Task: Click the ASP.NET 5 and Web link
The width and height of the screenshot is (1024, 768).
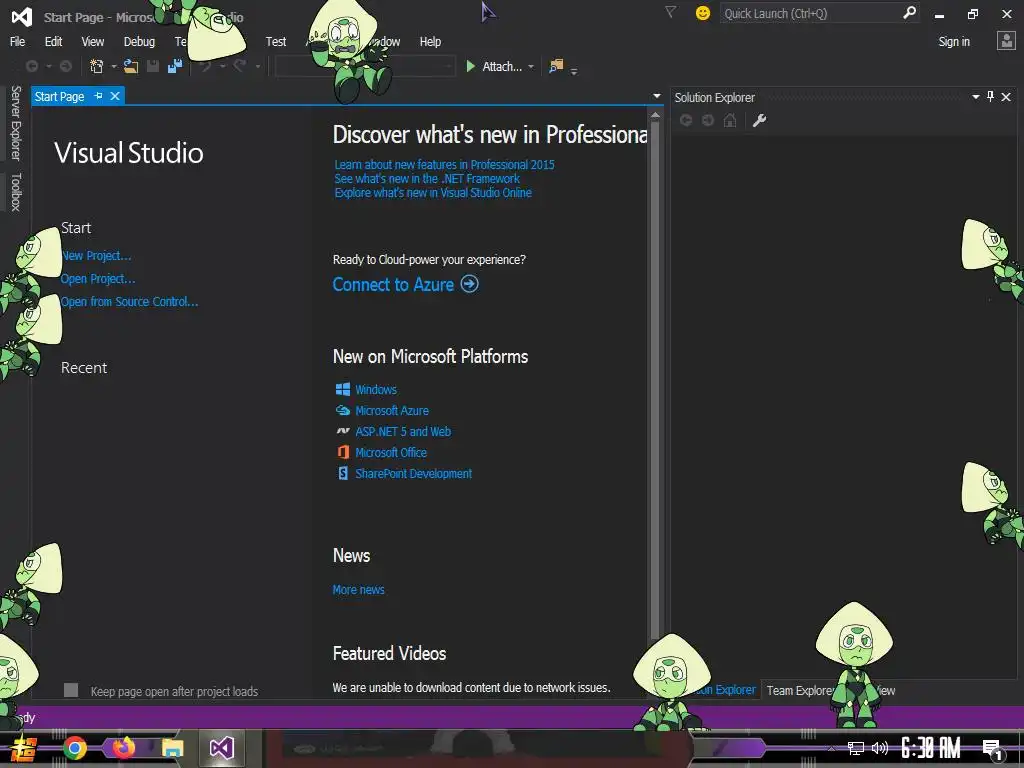Action: 403,431
